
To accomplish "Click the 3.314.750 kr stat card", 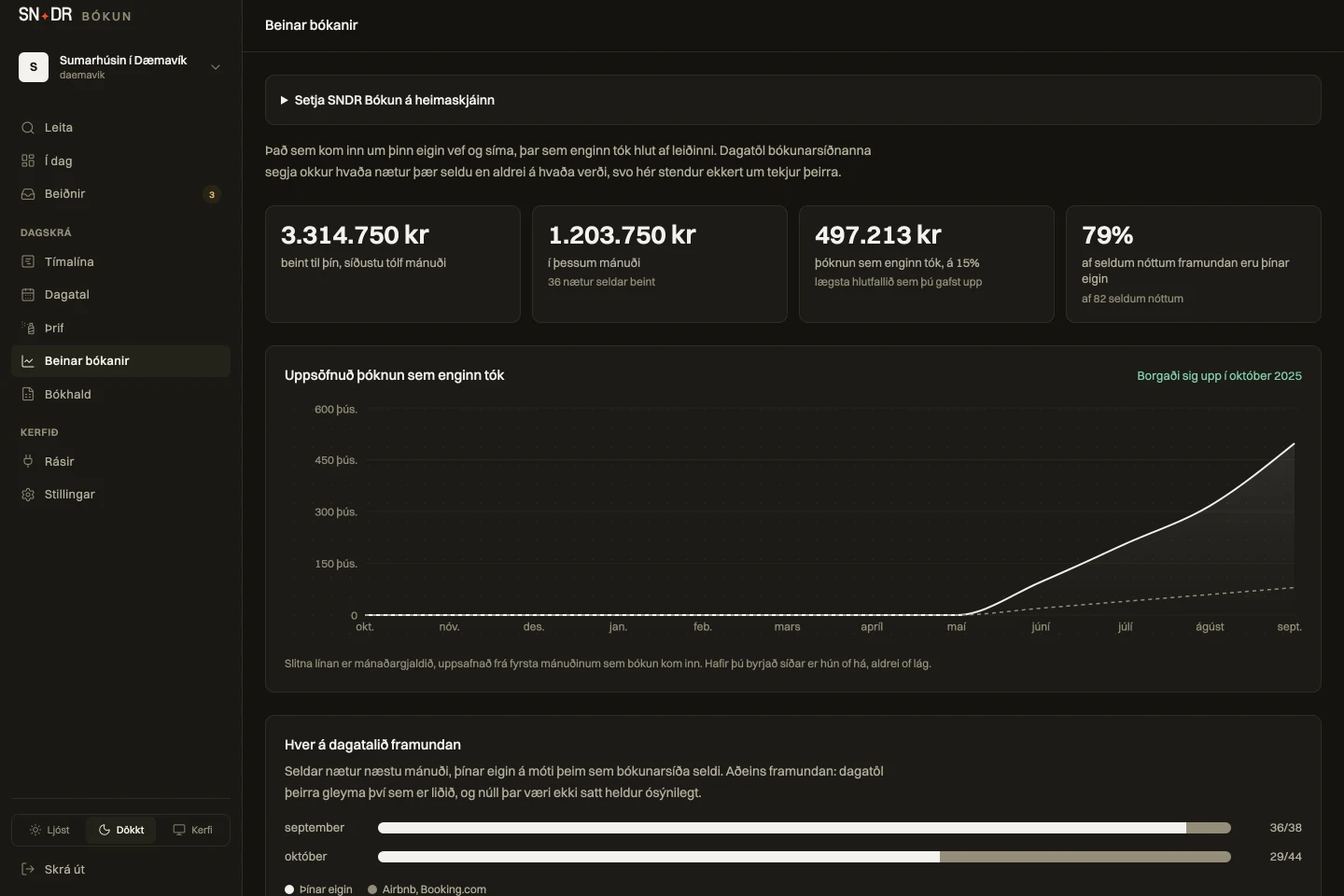I will (393, 264).
